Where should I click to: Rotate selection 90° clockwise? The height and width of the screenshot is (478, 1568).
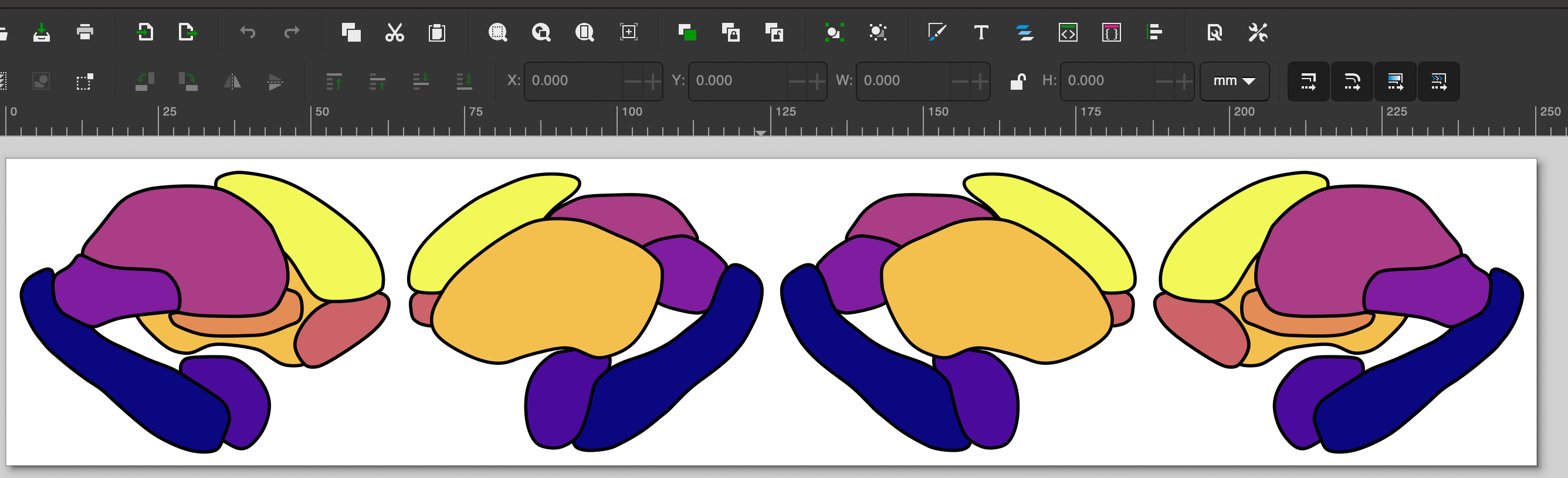coord(188,81)
